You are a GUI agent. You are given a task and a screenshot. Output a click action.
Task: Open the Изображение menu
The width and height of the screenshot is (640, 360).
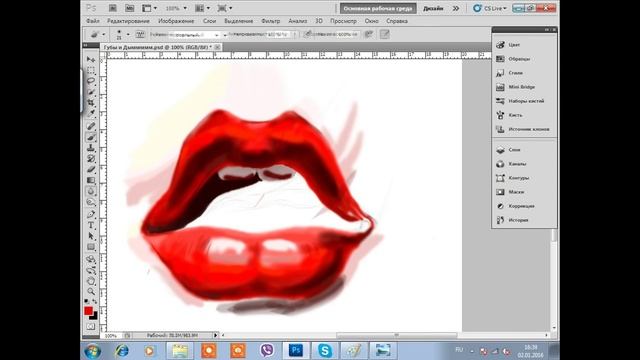[176, 21]
